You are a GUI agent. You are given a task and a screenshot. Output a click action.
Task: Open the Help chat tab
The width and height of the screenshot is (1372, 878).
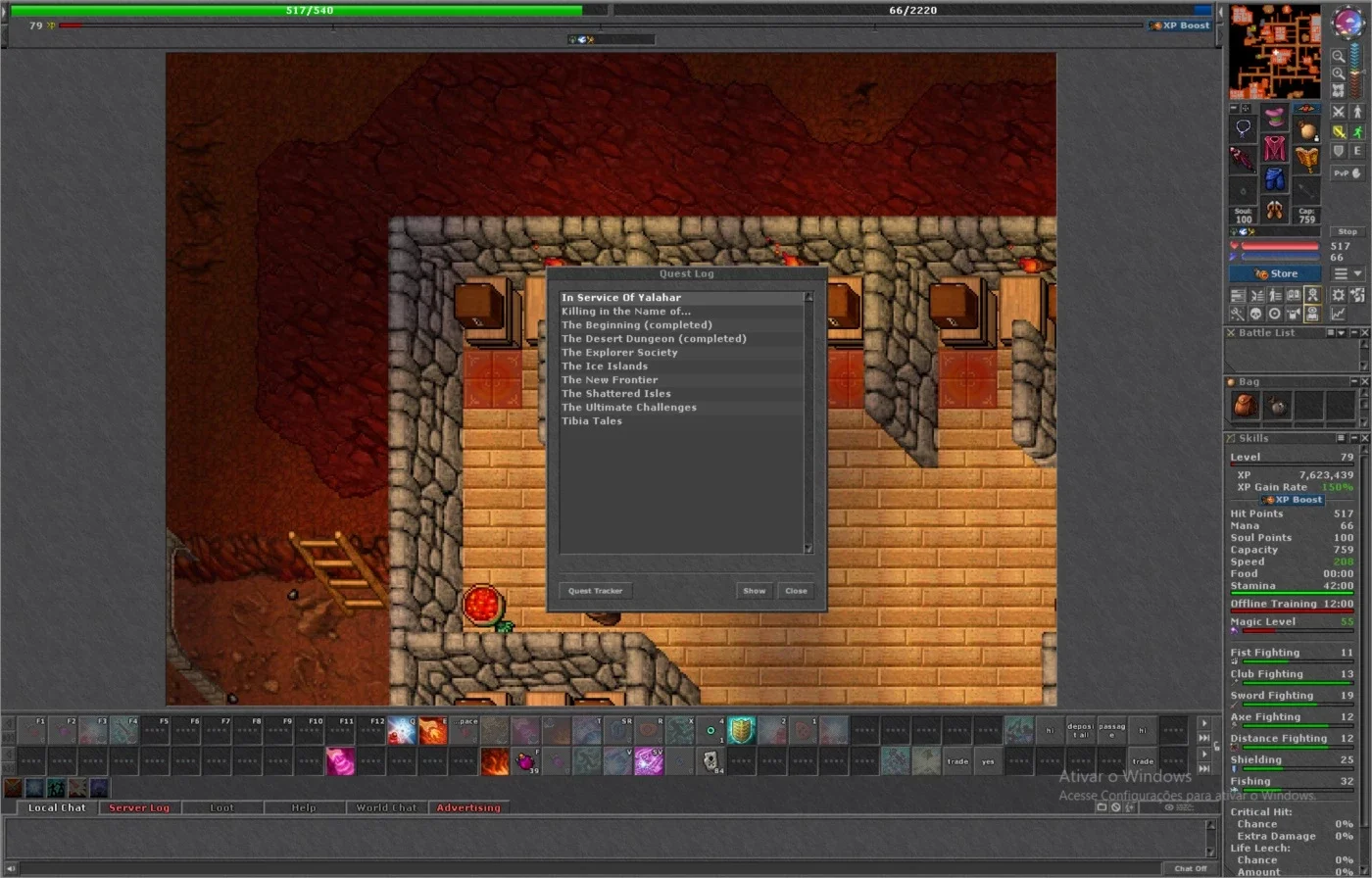(304, 807)
